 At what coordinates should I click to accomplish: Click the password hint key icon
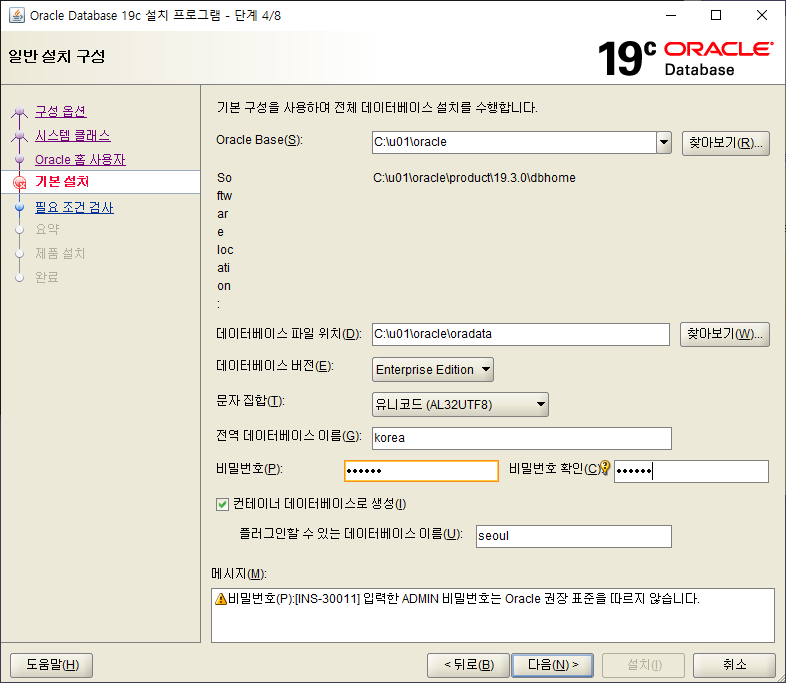(x=605, y=467)
